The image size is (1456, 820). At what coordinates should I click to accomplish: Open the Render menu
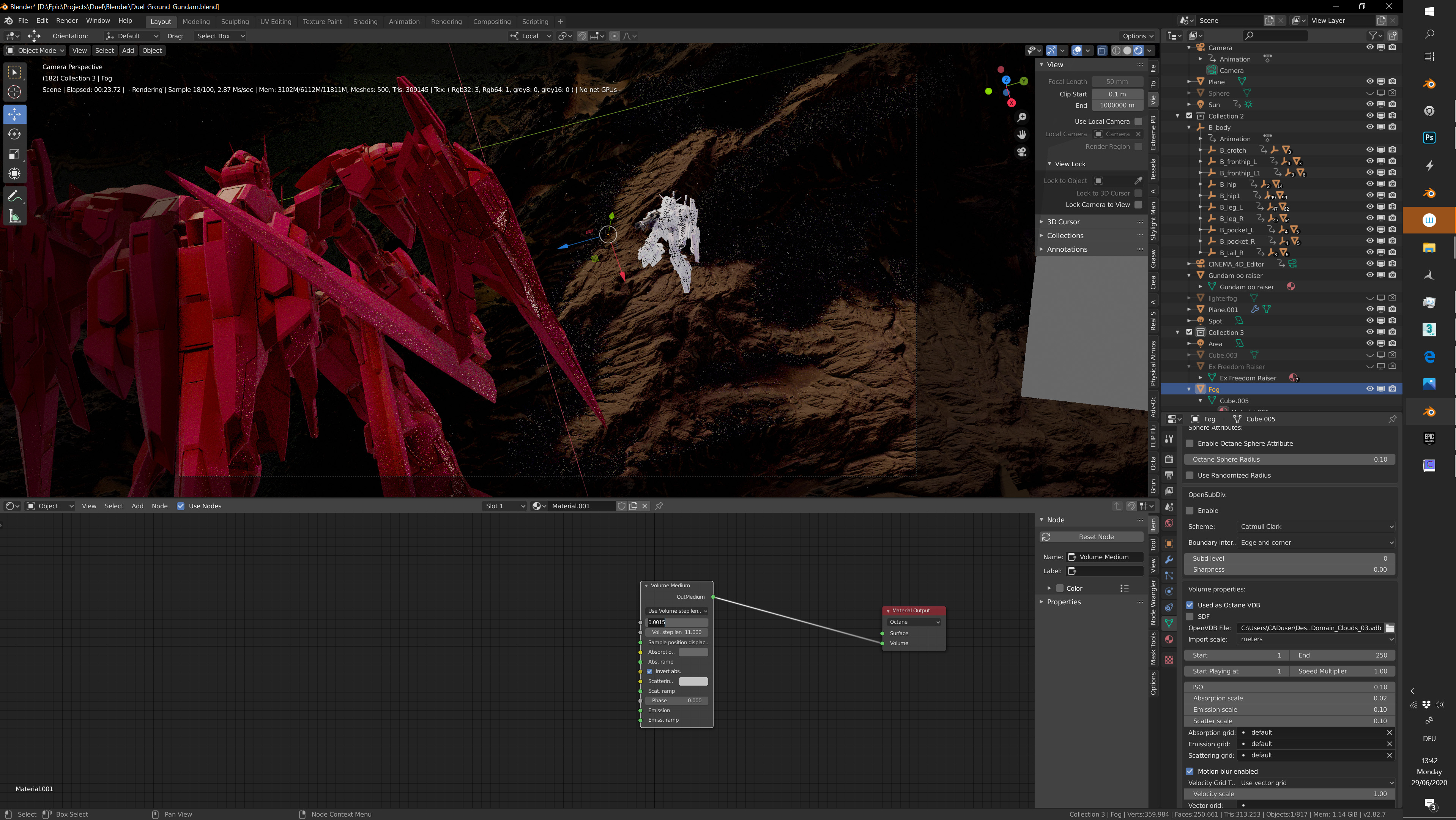coord(67,21)
